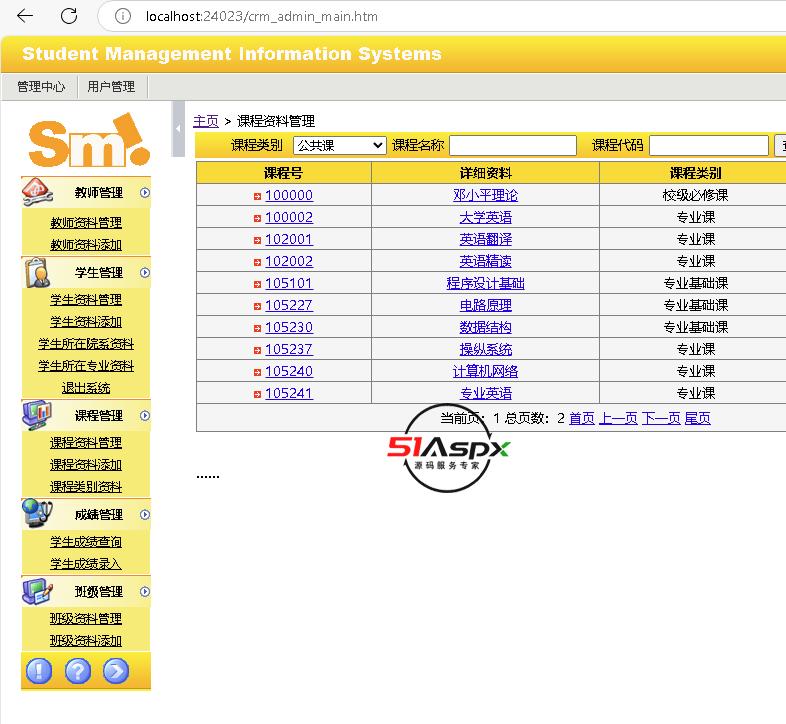The image size is (786, 724).
Task: Open the 程序设计基础 course details
Action: click(485, 283)
